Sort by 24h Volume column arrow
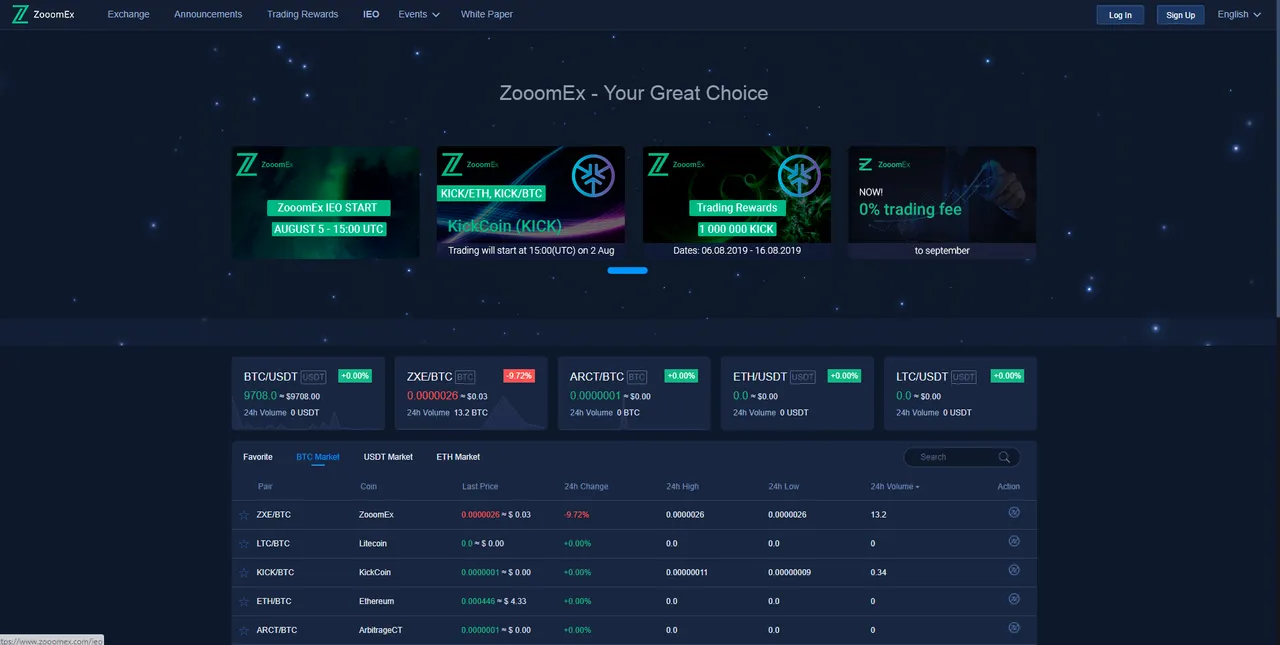 coord(917,487)
